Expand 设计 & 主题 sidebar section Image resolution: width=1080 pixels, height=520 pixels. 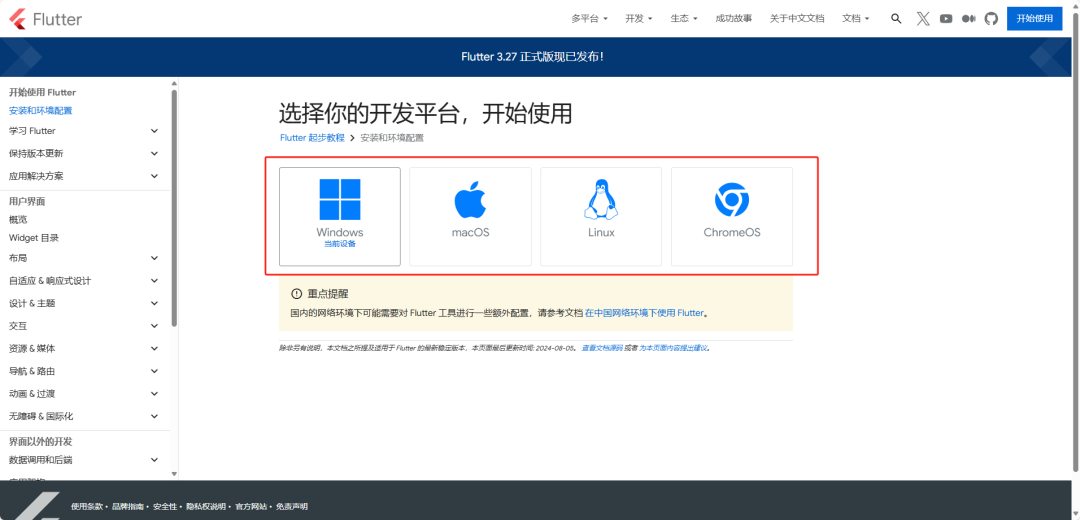(x=84, y=303)
